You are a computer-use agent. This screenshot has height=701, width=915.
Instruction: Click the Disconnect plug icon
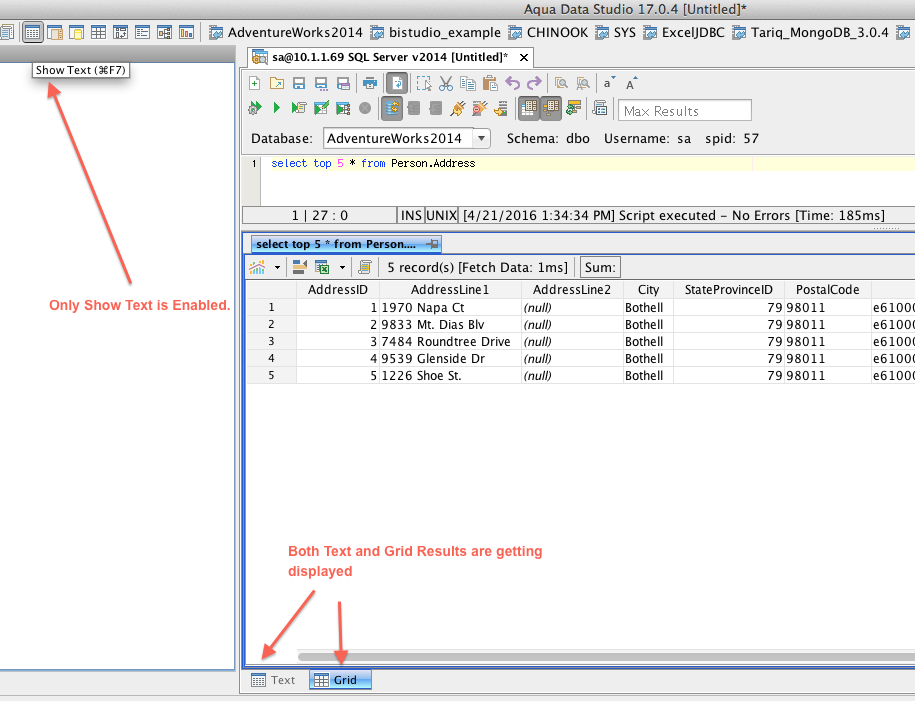tap(480, 108)
